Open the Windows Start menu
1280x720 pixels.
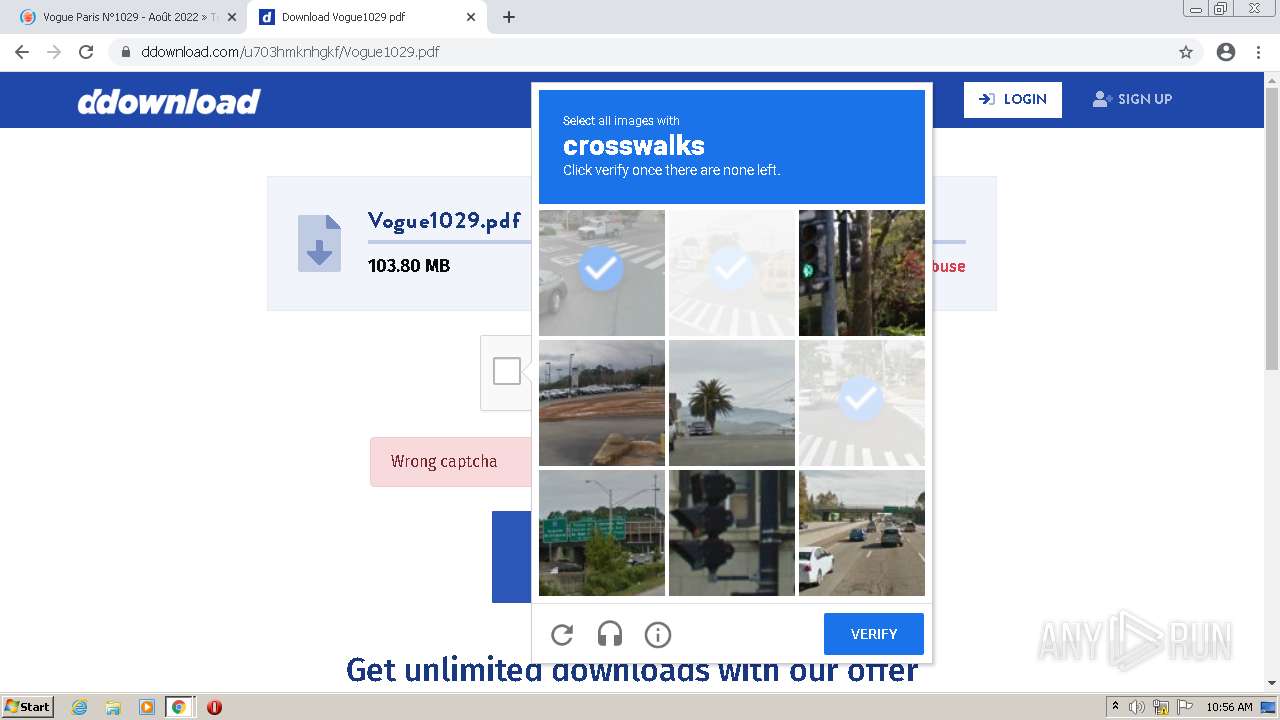coord(27,707)
